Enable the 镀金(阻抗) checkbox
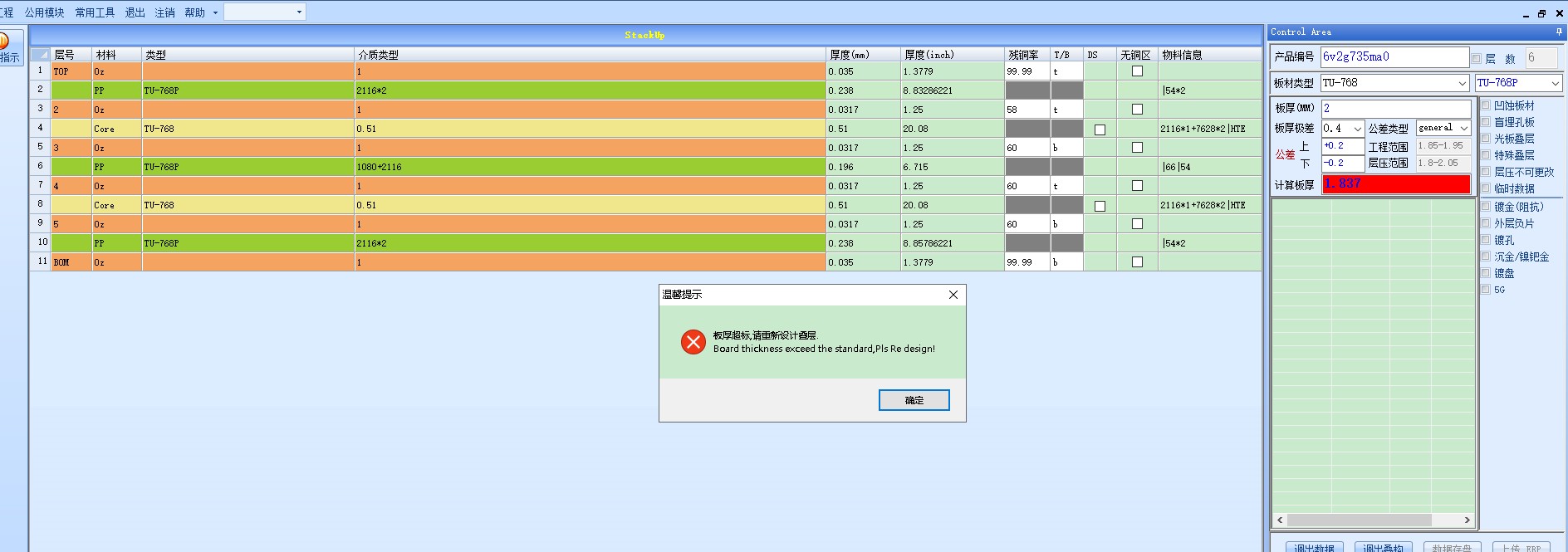Screen dimensions: 1568x552 click(x=1487, y=207)
